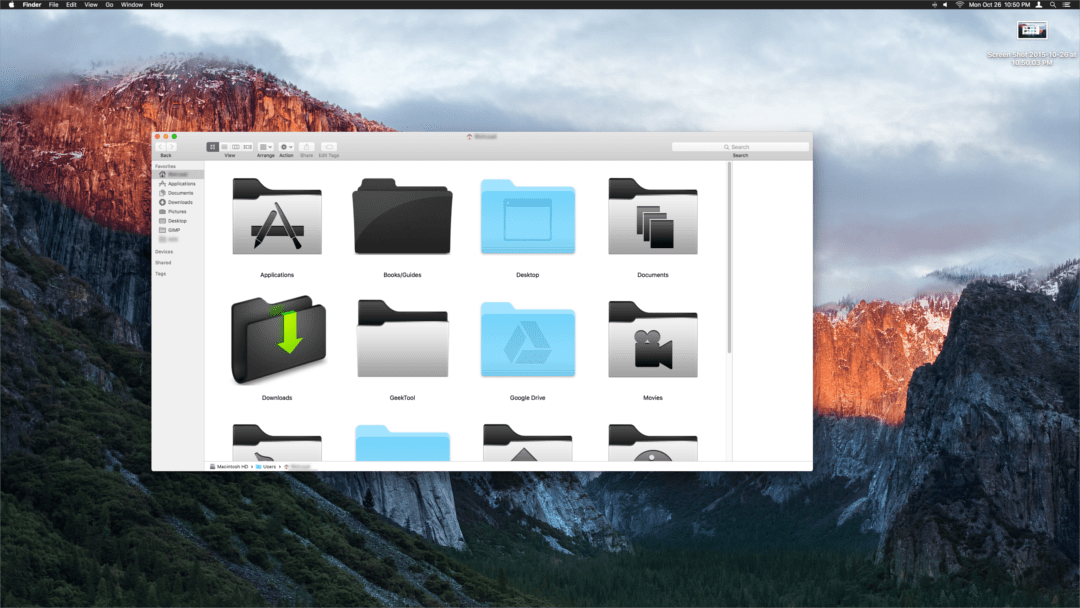Open the Go menu in the menu bar

click(109, 4)
